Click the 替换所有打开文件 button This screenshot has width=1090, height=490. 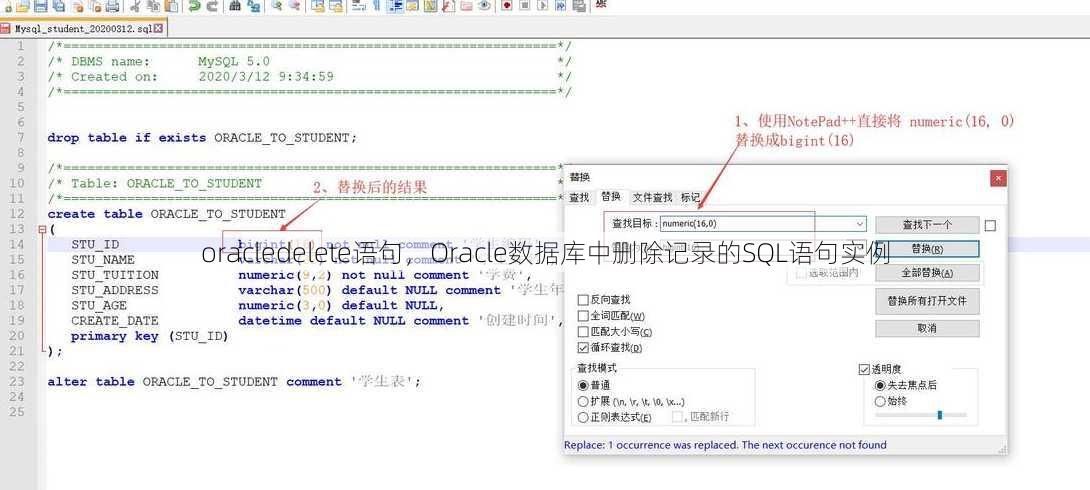point(927,302)
